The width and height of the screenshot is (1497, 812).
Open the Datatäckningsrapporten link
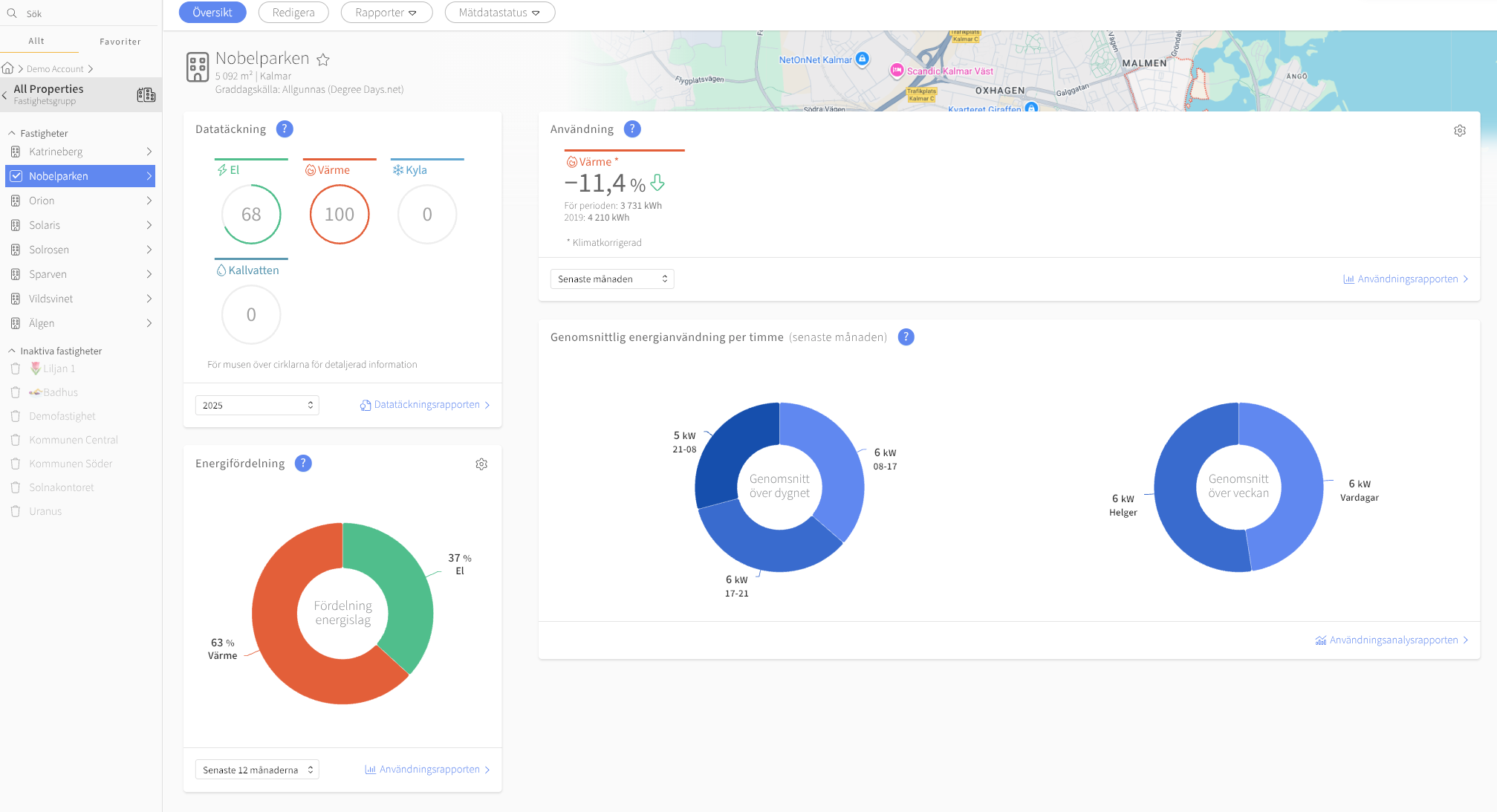426,405
